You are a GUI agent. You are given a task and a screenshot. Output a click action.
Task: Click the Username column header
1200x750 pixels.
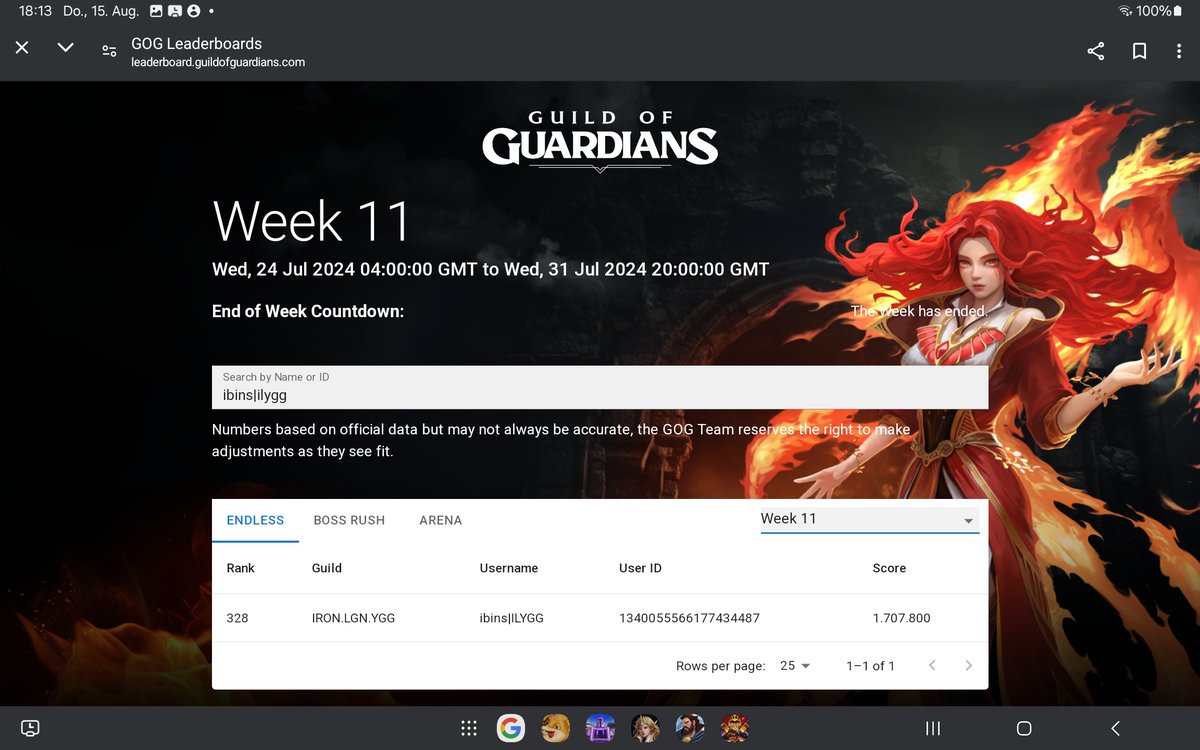pos(509,568)
